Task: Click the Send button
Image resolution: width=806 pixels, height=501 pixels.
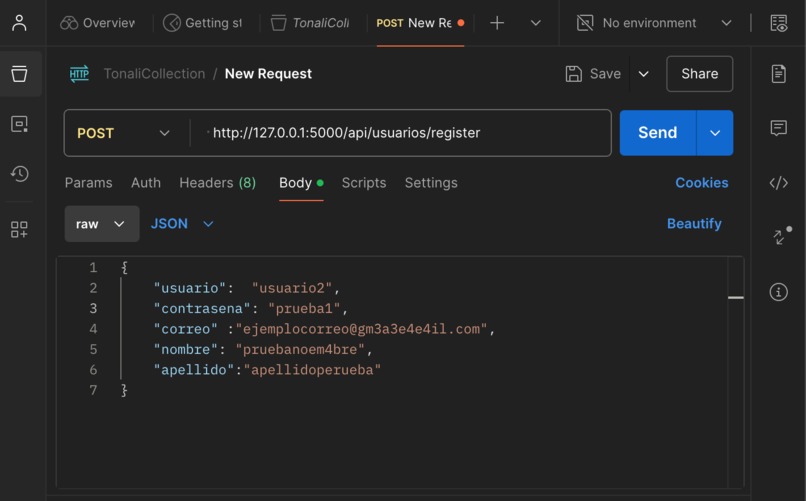Action: click(658, 133)
